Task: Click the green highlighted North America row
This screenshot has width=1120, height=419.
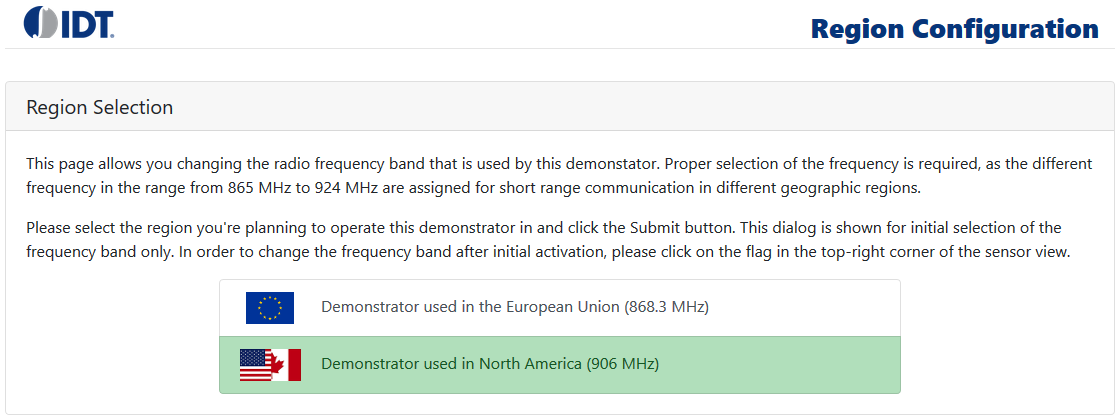Action: click(780, 365)
